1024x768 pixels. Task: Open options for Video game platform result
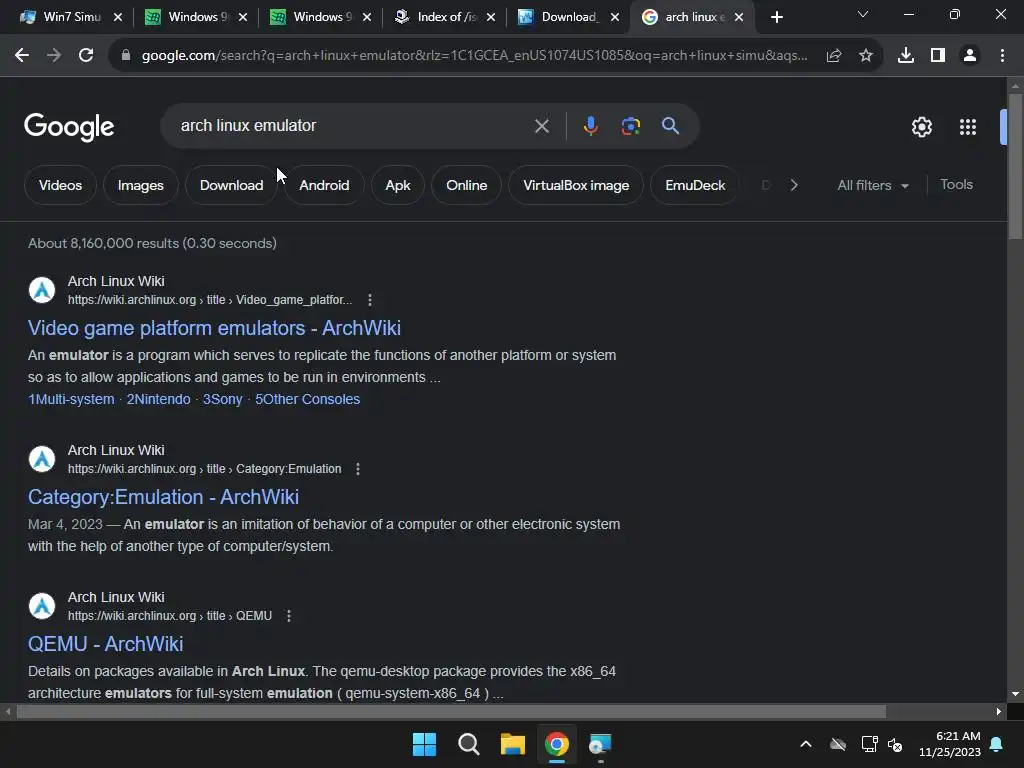(x=370, y=300)
